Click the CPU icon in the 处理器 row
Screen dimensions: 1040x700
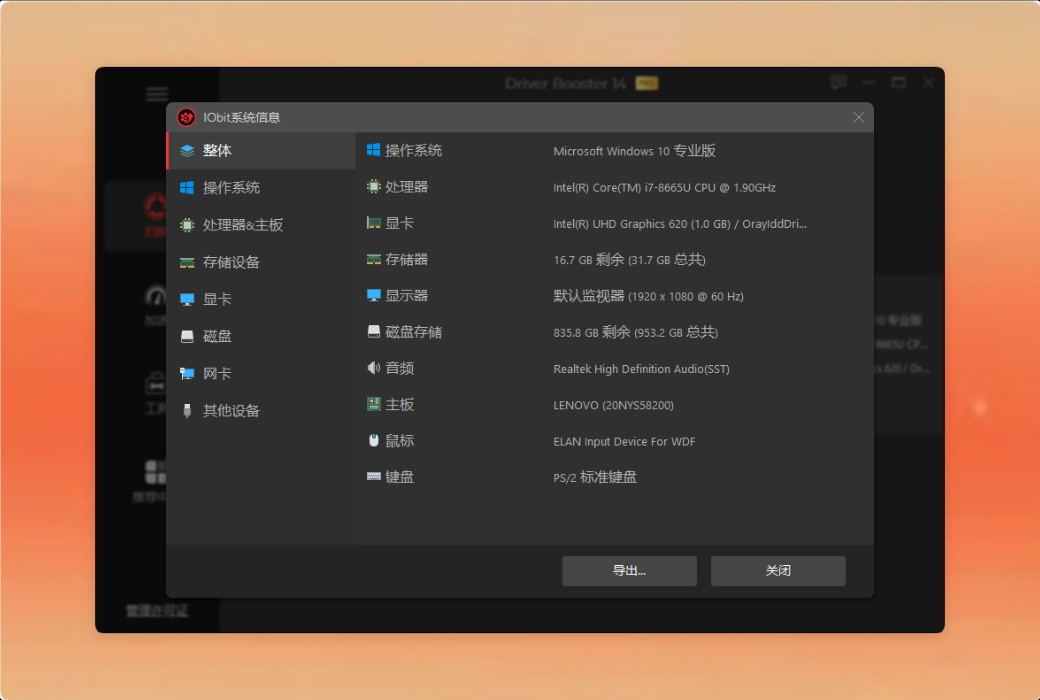373,186
